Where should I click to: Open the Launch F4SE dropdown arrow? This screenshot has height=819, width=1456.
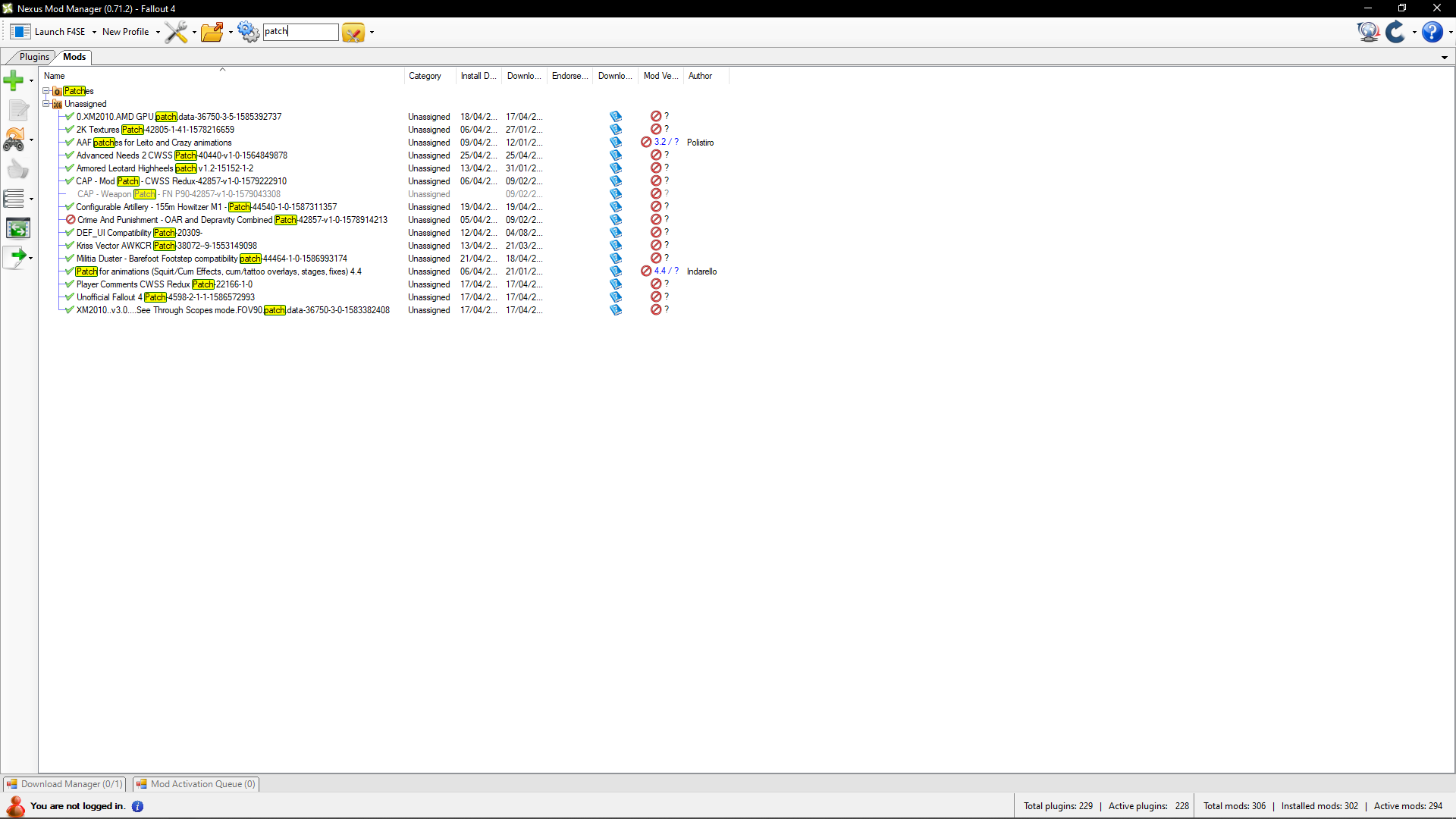tap(94, 33)
